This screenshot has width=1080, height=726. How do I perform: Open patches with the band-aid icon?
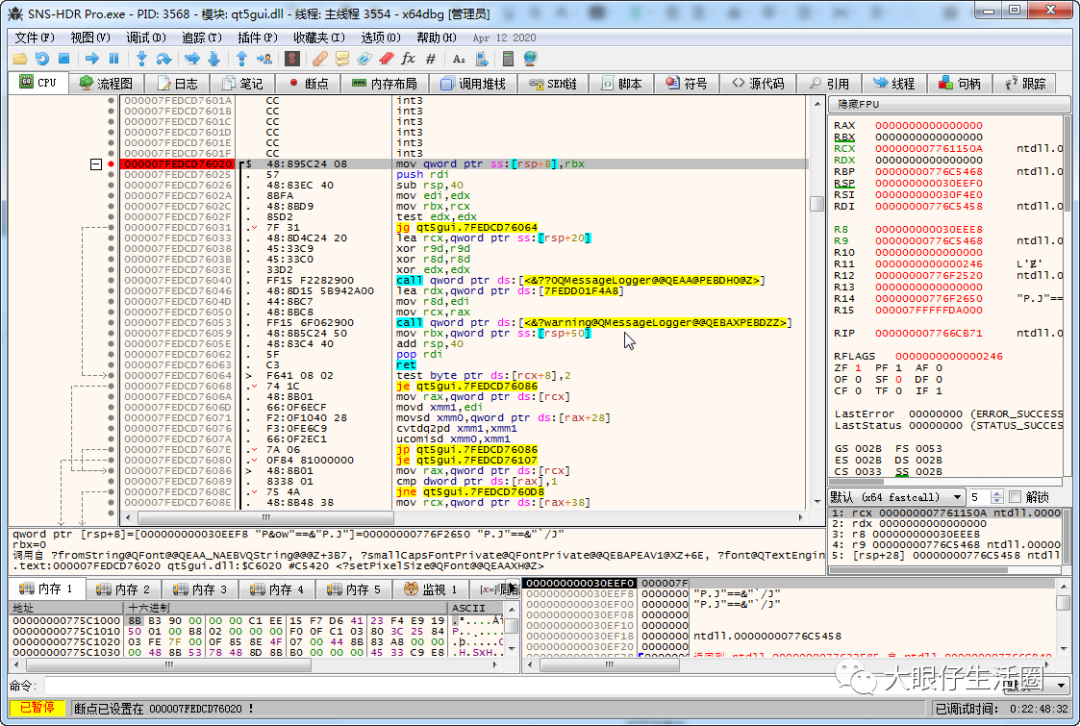[x=320, y=59]
